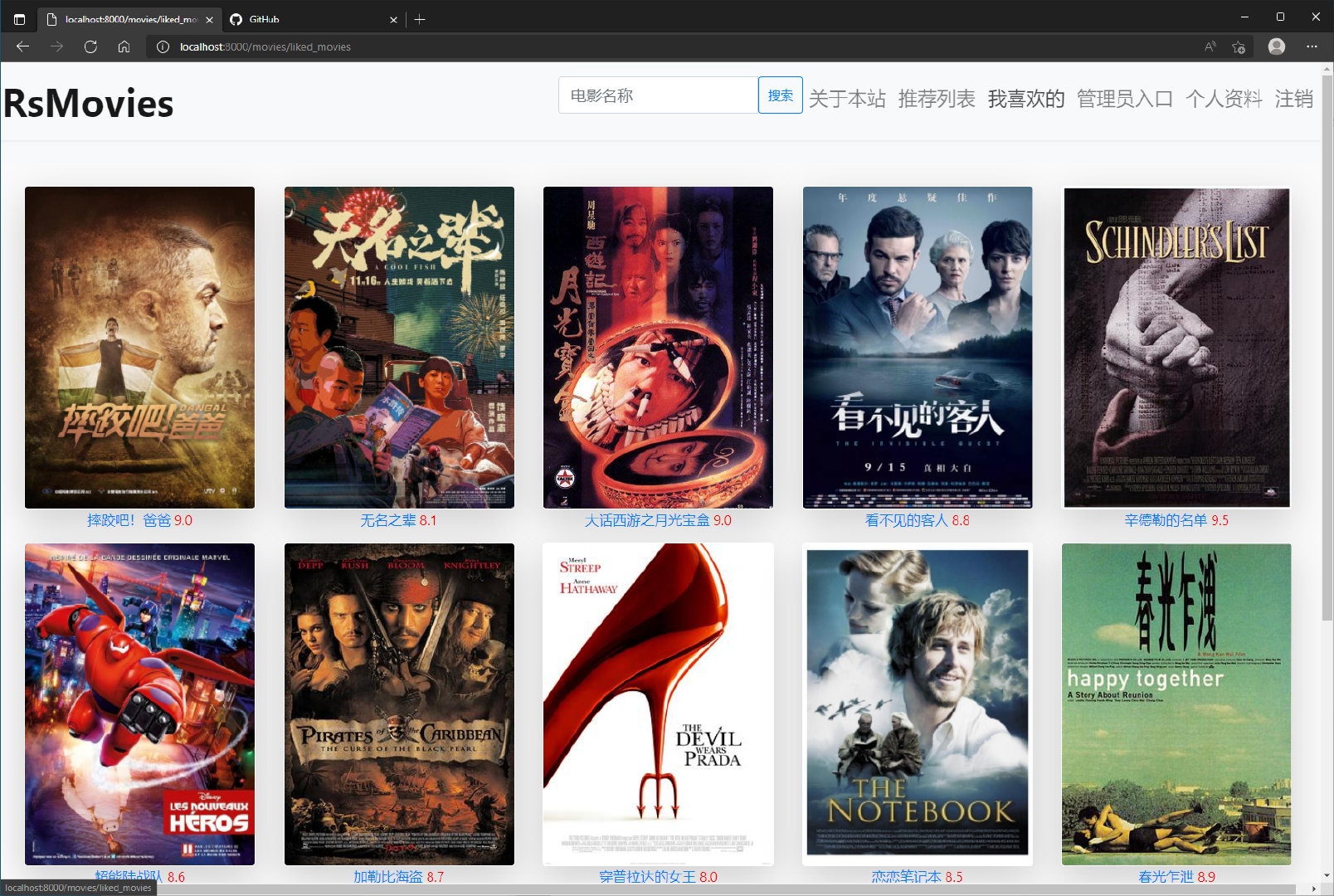The width and height of the screenshot is (1334, 896).
Task: Open browser Settings and more menu
Action: pyautogui.click(x=1312, y=46)
